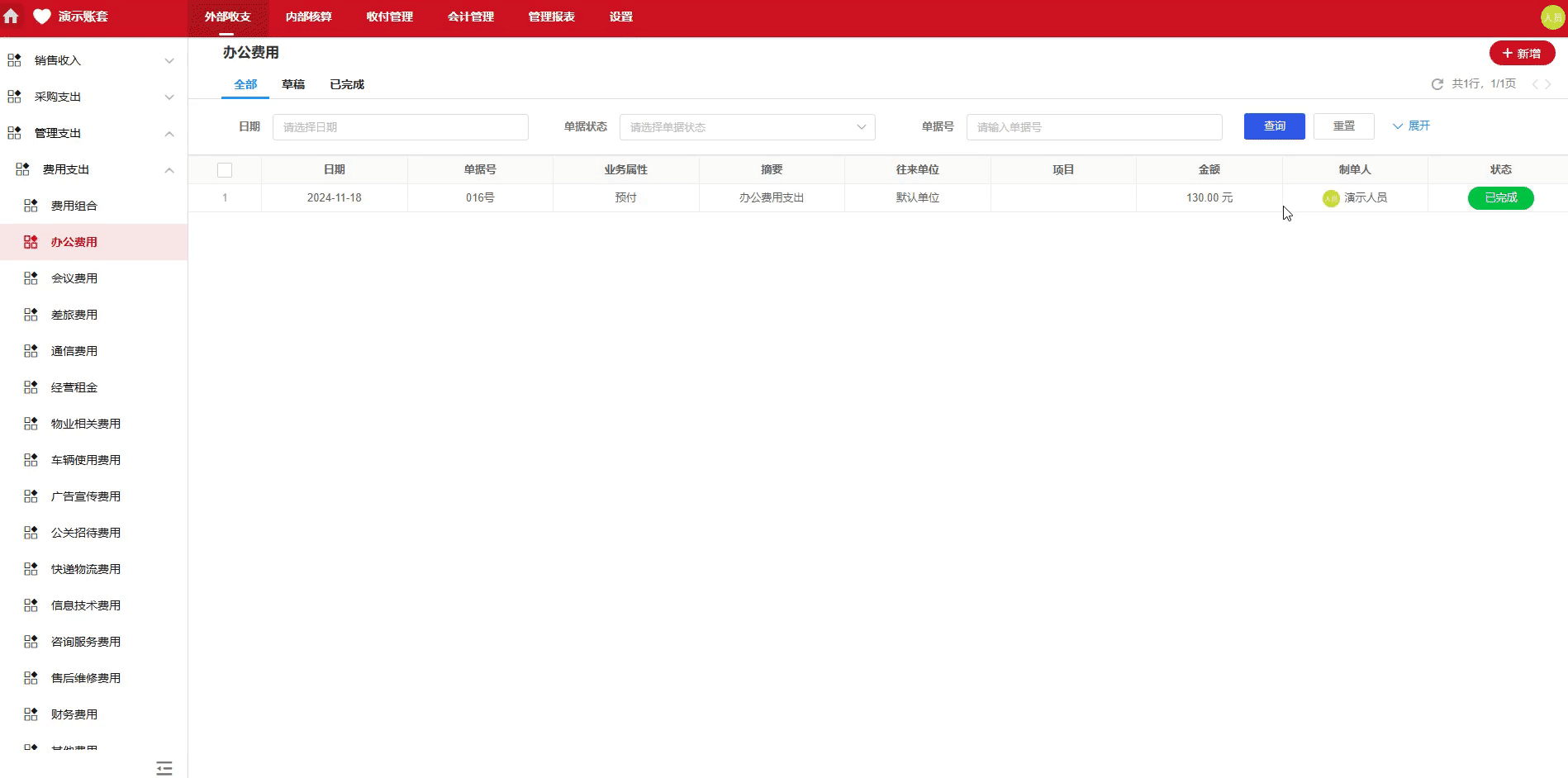Screen dimensions: 1568x778
Task: Select the checkbox for row 1
Action: [x=225, y=197]
